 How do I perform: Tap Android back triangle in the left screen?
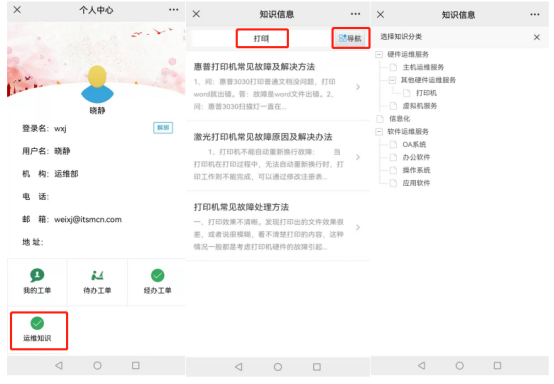59,365
